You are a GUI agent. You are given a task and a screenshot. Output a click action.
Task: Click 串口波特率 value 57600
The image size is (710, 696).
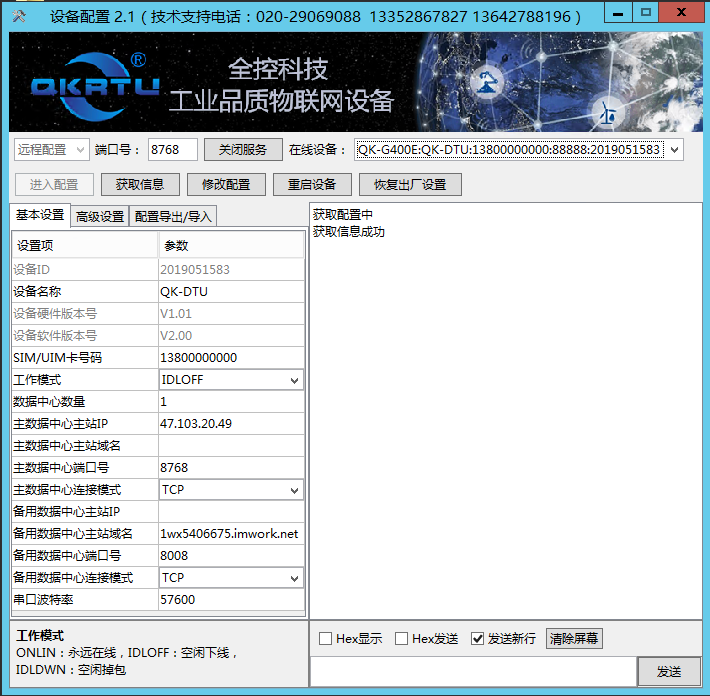click(231, 600)
